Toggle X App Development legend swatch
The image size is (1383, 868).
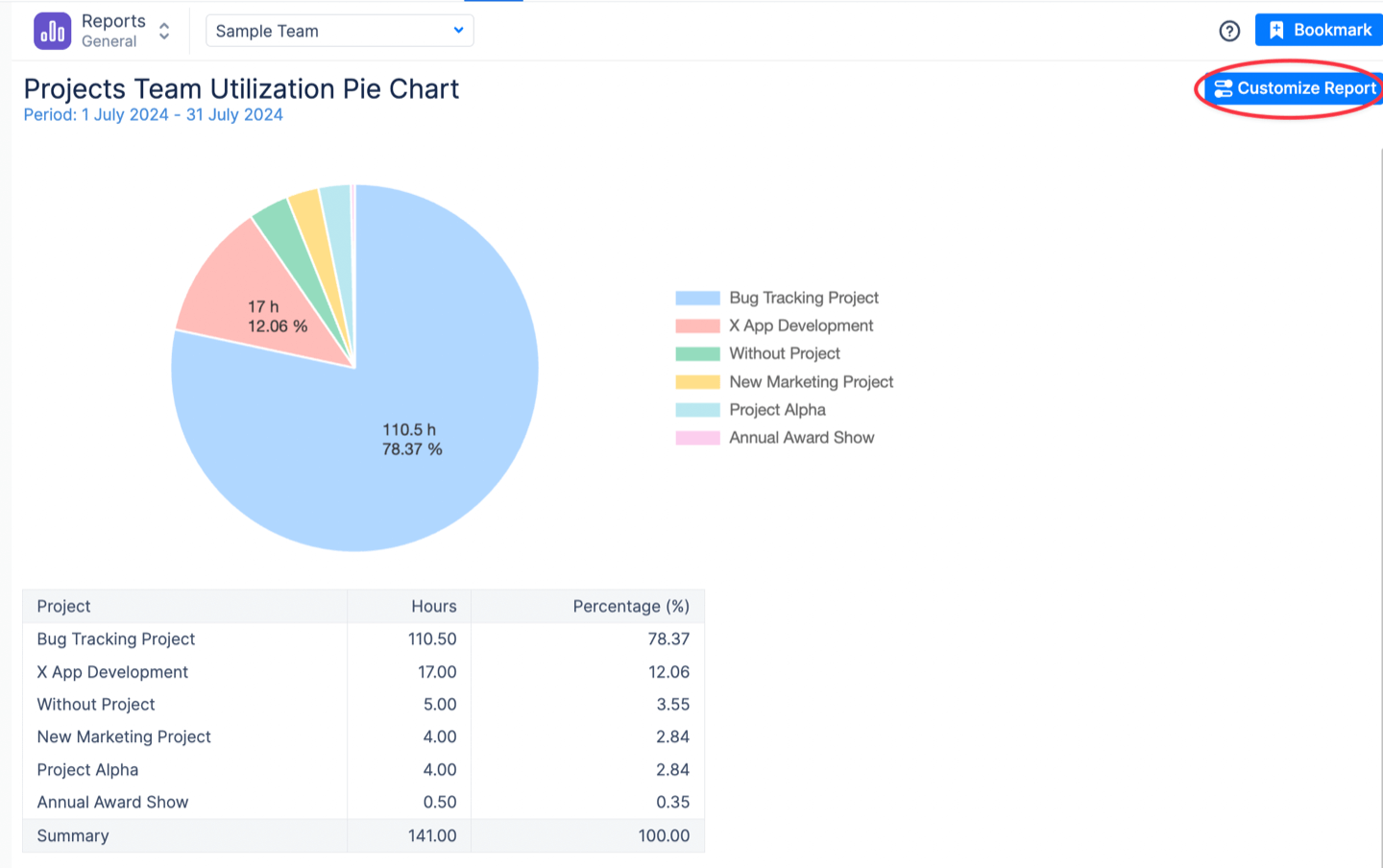(697, 325)
